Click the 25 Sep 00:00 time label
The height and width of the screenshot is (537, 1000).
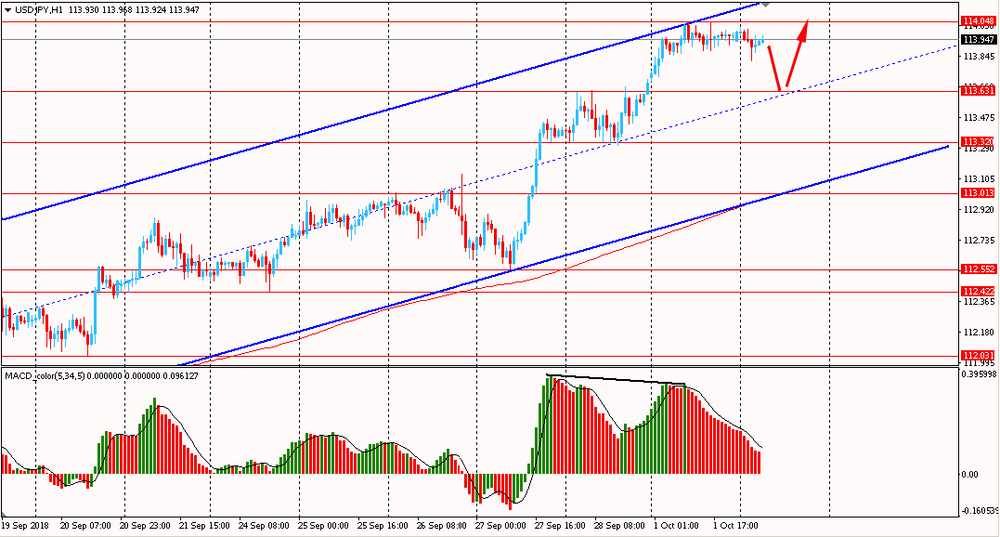coord(323,526)
